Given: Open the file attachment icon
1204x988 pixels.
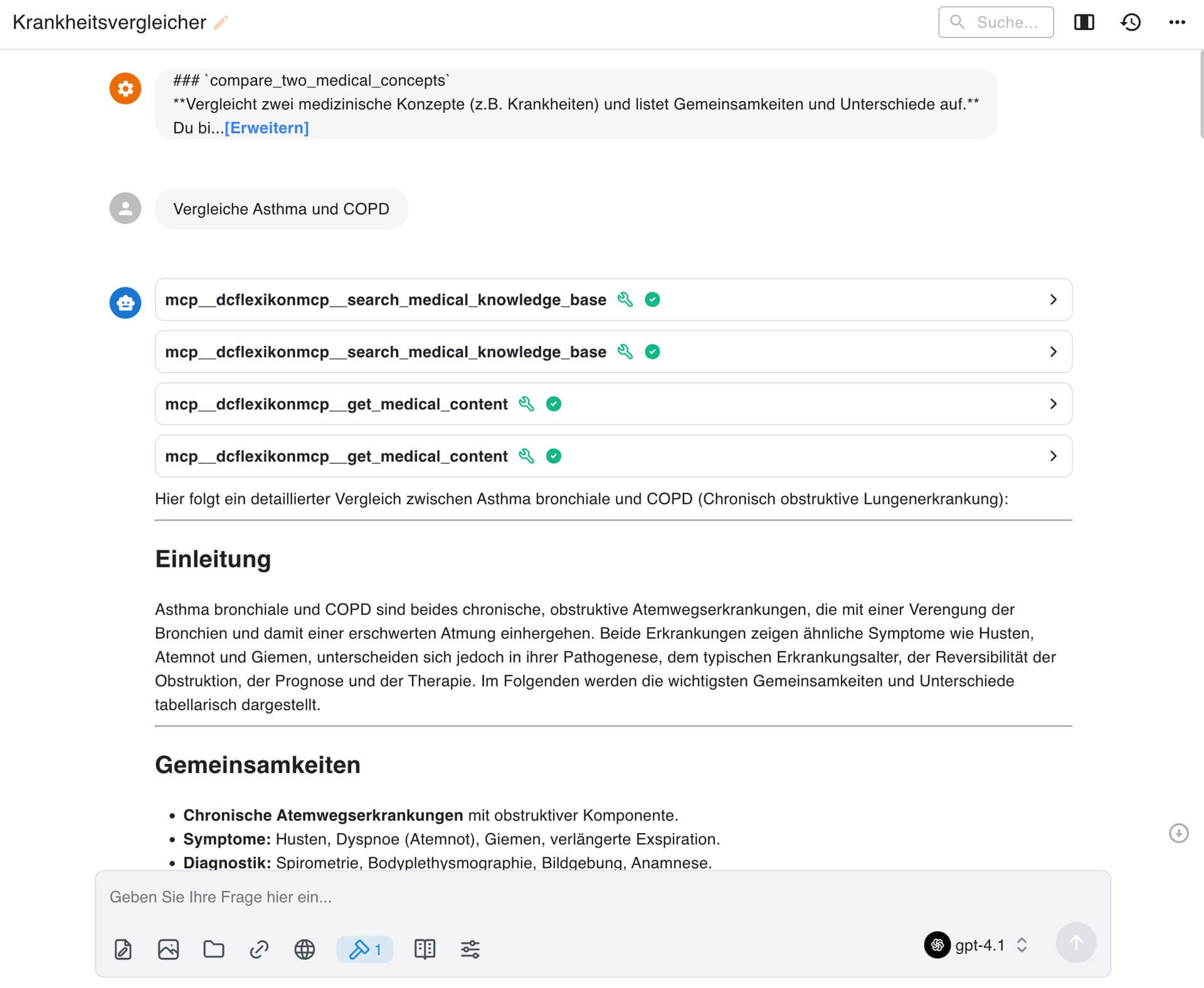Looking at the screenshot, I should 123,949.
